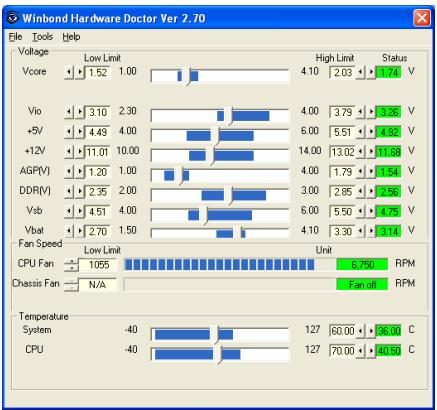Raise CPU Fan low limit using spinner
Viewport: 437px width, 410px height.
point(71,261)
